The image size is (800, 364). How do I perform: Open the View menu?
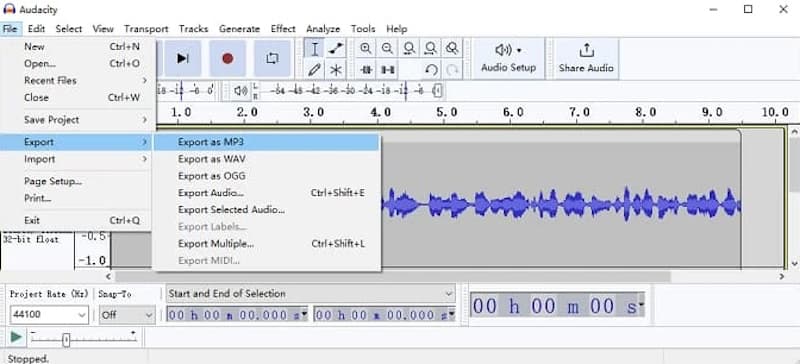pos(103,29)
